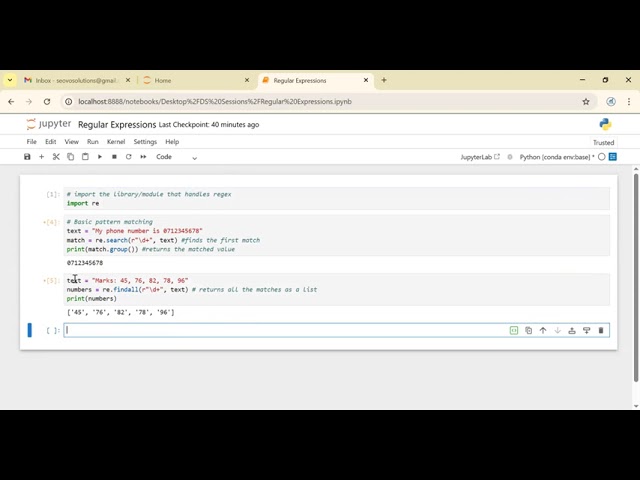Click the re.findall marks code cell
Viewport: 640px width, 480px height.
(337, 289)
